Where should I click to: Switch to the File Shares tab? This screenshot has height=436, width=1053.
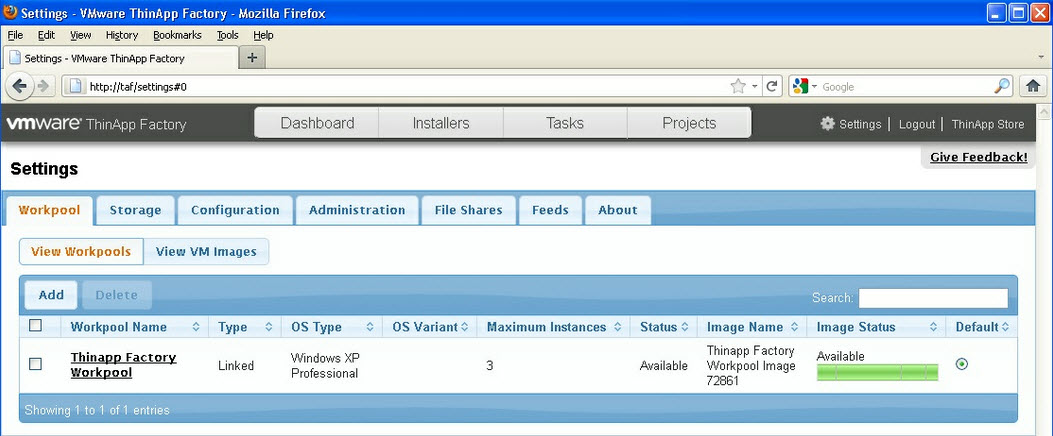coord(469,210)
